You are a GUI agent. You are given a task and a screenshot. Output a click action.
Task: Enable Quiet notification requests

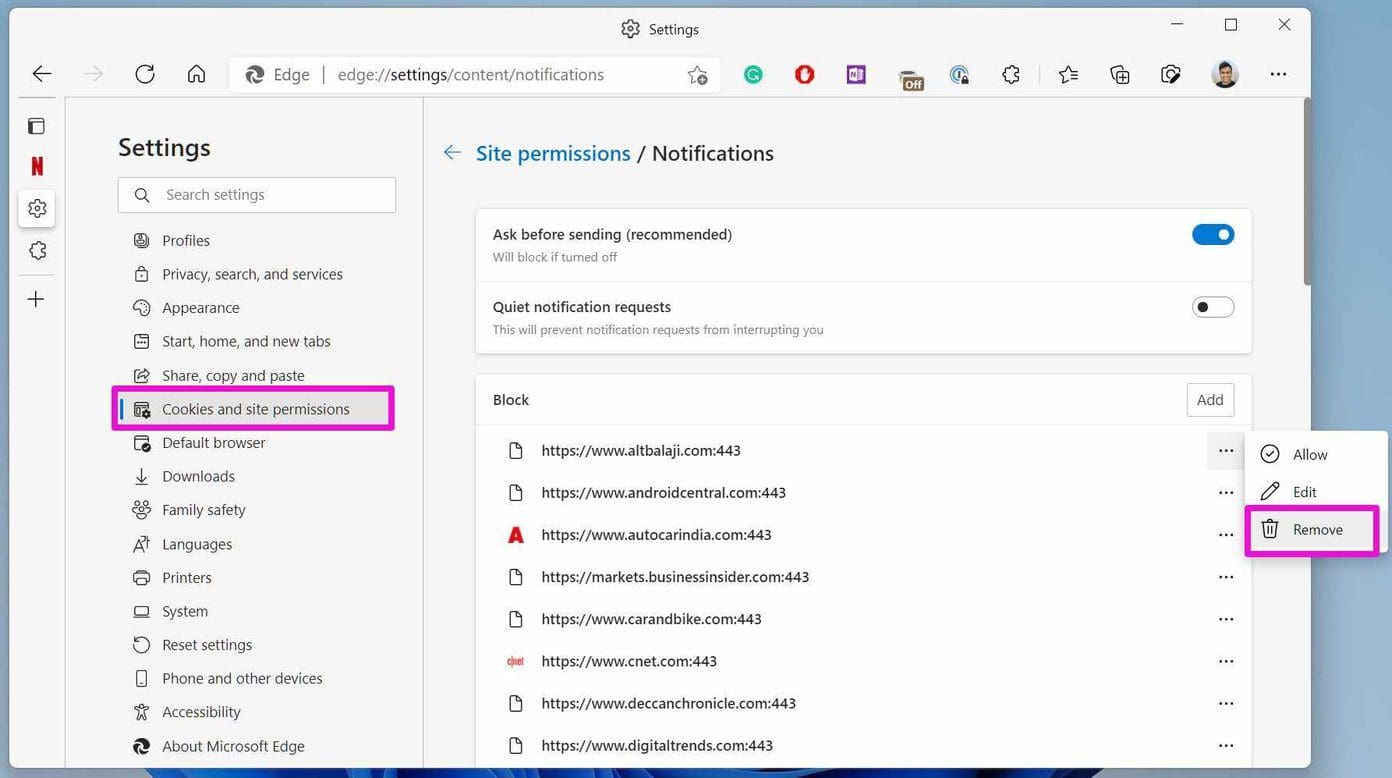pyautogui.click(x=1213, y=307)
